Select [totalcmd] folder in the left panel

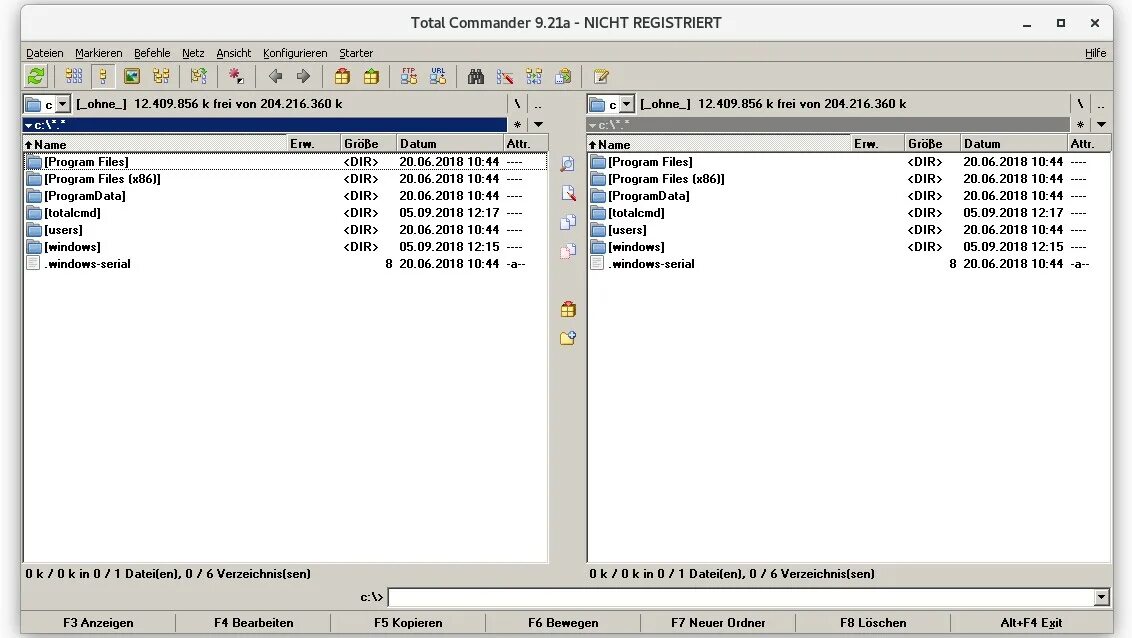pyautogui.click(x=285, y=213)
